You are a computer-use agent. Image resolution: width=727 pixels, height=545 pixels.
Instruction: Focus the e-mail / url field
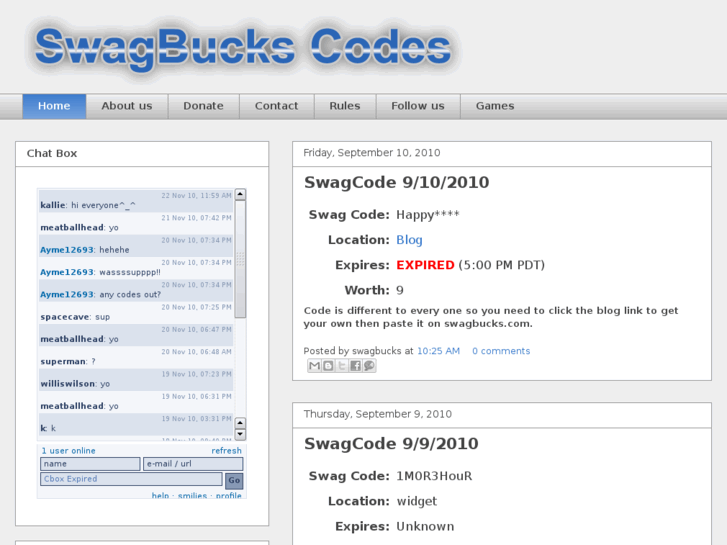(x=193, y=464)
